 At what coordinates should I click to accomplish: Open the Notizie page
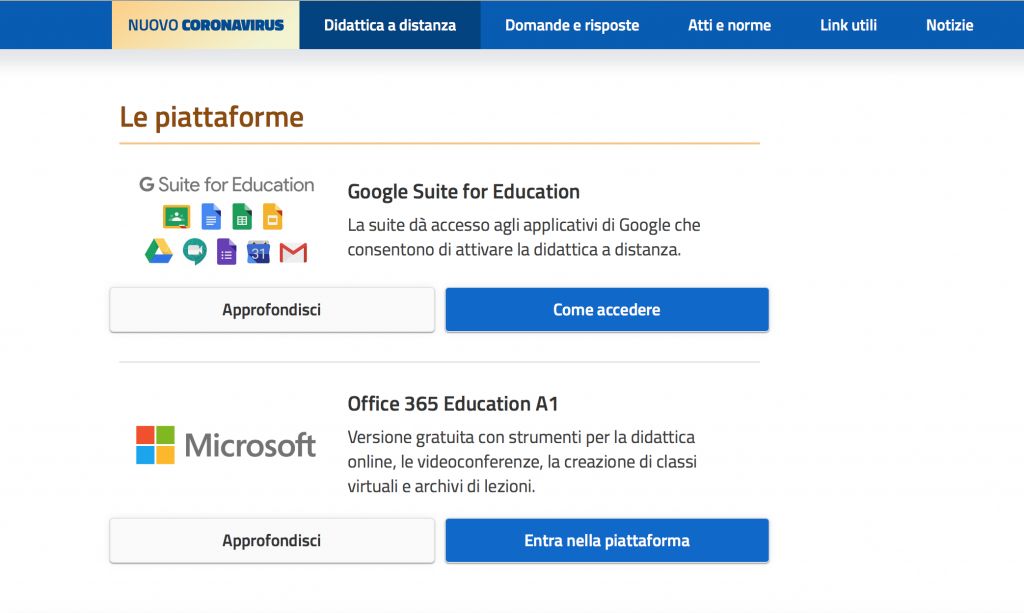point(949,25)
